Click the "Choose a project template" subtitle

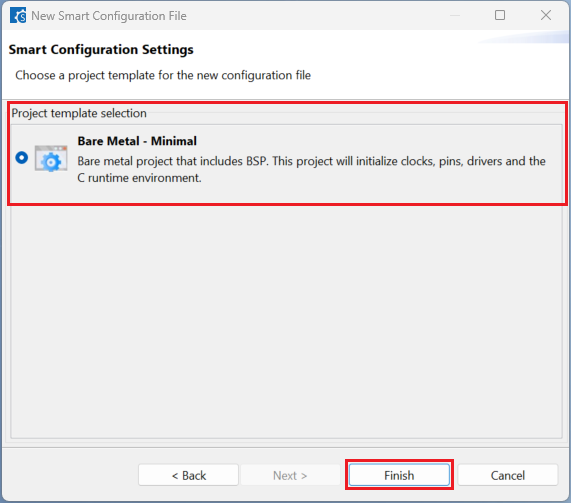click(163, 75)
